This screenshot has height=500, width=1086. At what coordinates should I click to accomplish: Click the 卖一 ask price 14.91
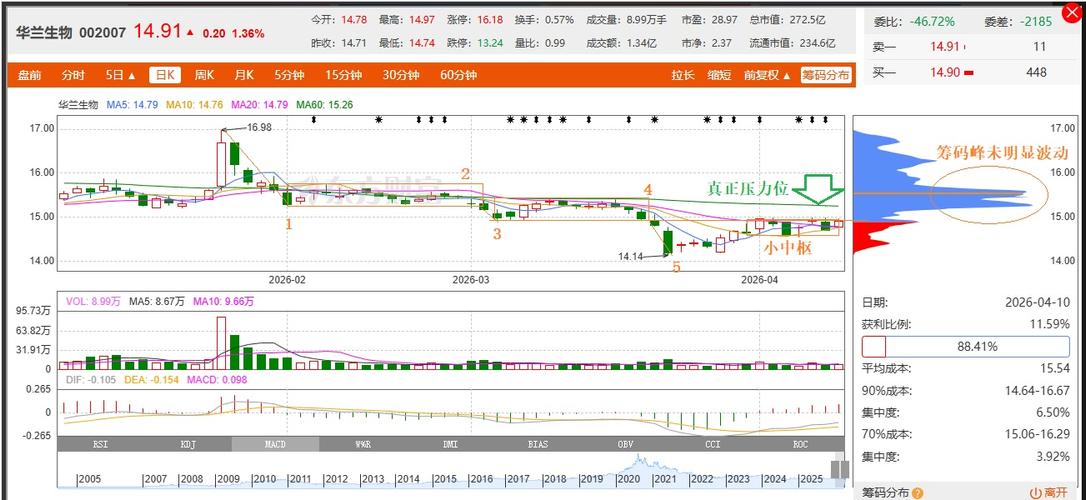[945, 47]
